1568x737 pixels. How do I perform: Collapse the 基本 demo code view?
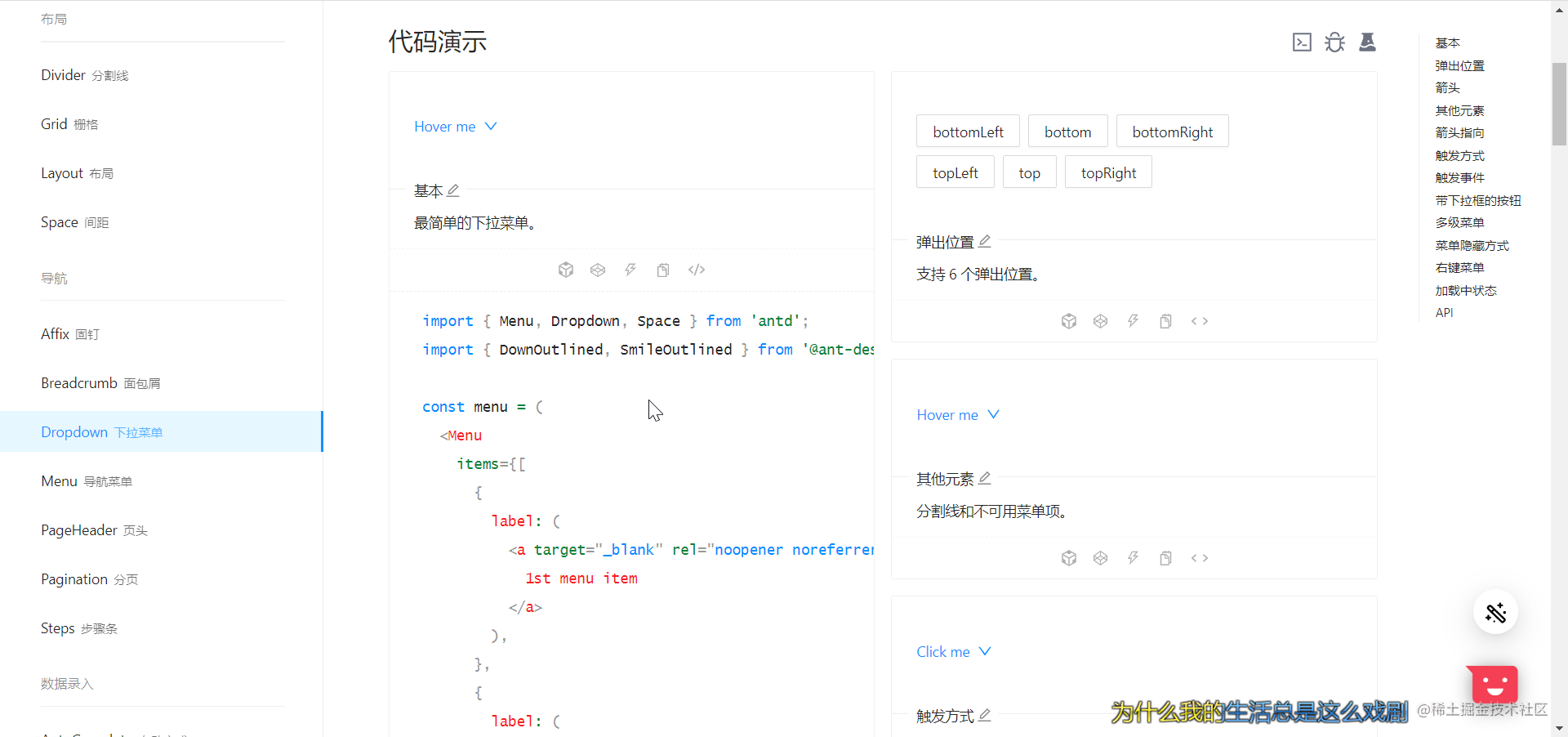click(x=697, y=270)
